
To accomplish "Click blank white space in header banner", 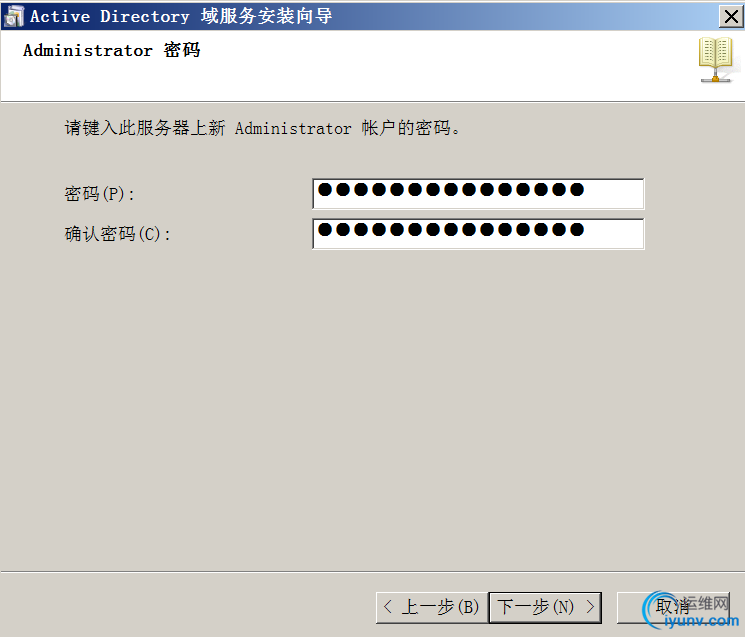I will pos(428,67).
